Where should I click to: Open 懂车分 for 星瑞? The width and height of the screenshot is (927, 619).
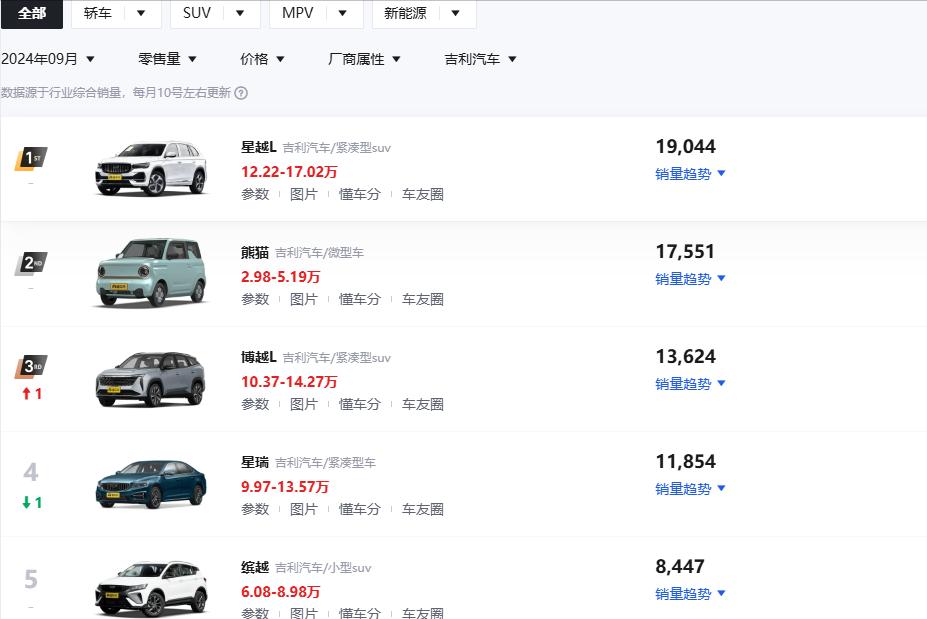click(359, 510)
